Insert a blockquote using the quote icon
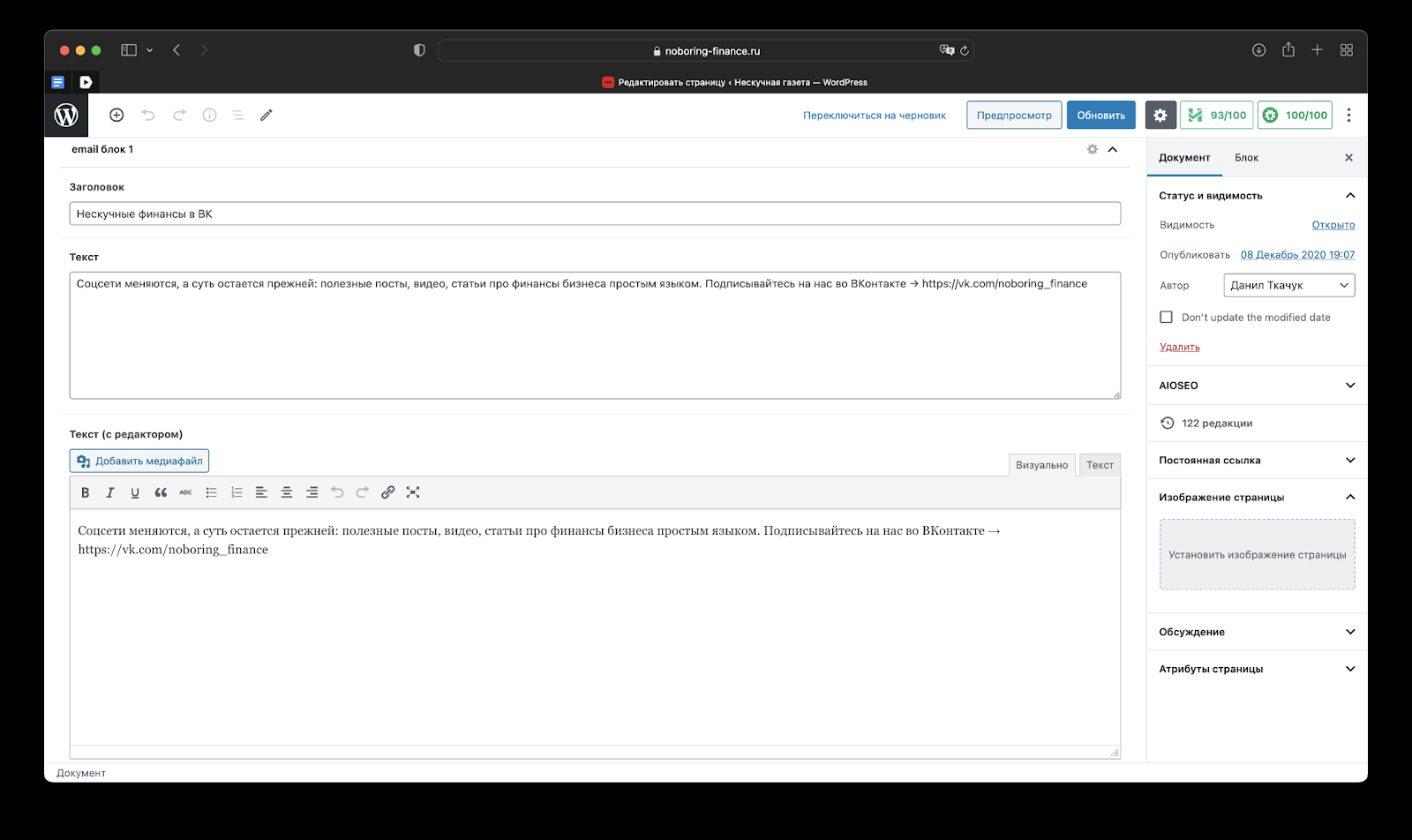This screenshot has width=1412, height=840. pyautogui.click(x=161, y=492)
